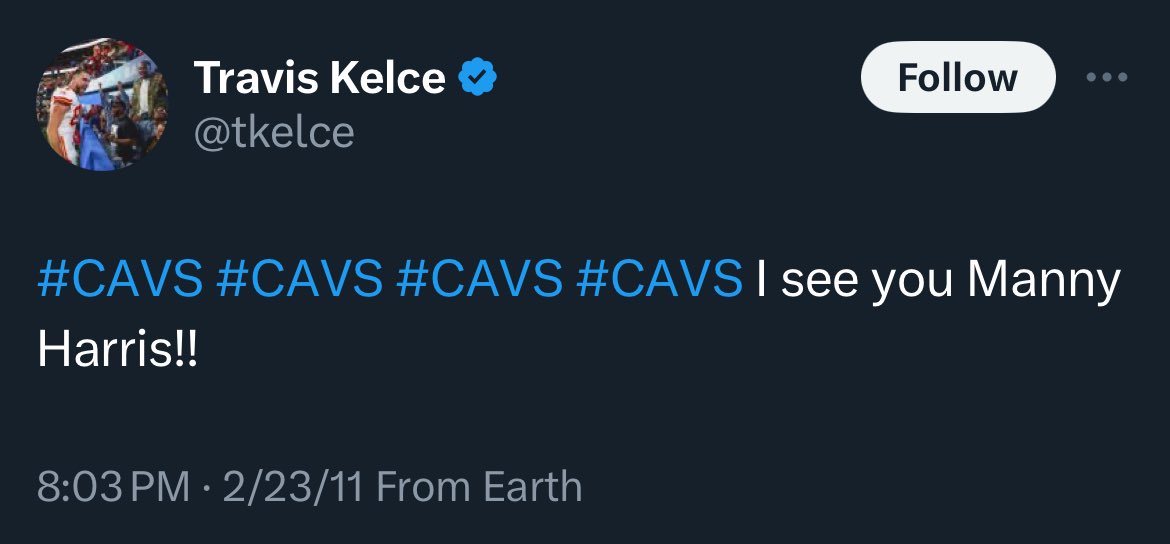Open the first #CAVS hashtag

pos(120,281)
